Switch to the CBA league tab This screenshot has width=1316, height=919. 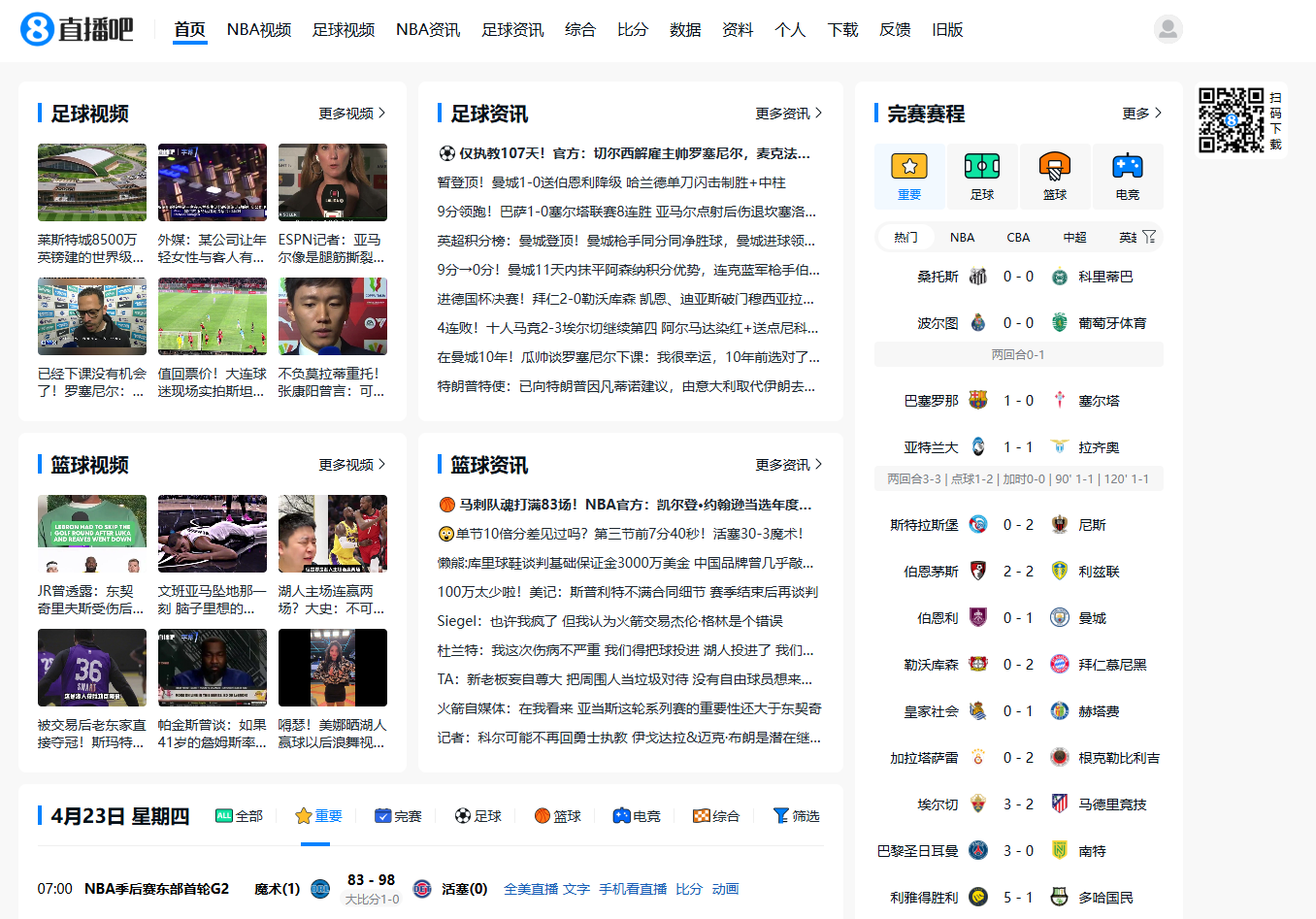1018,237
